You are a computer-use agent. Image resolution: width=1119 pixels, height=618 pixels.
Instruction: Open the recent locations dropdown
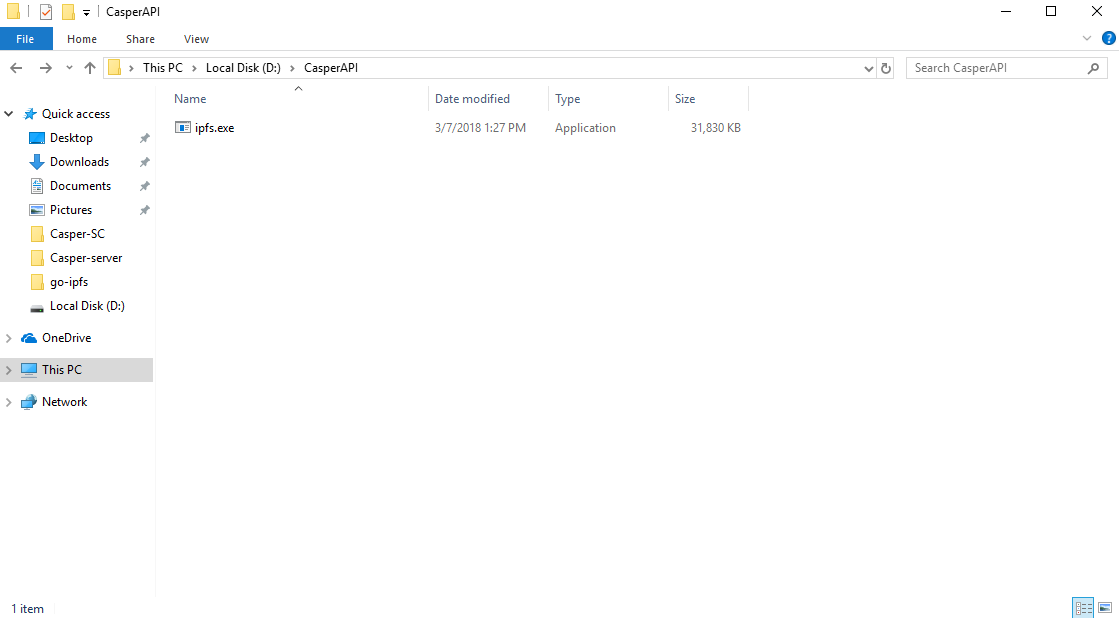(x=69, y=68)
